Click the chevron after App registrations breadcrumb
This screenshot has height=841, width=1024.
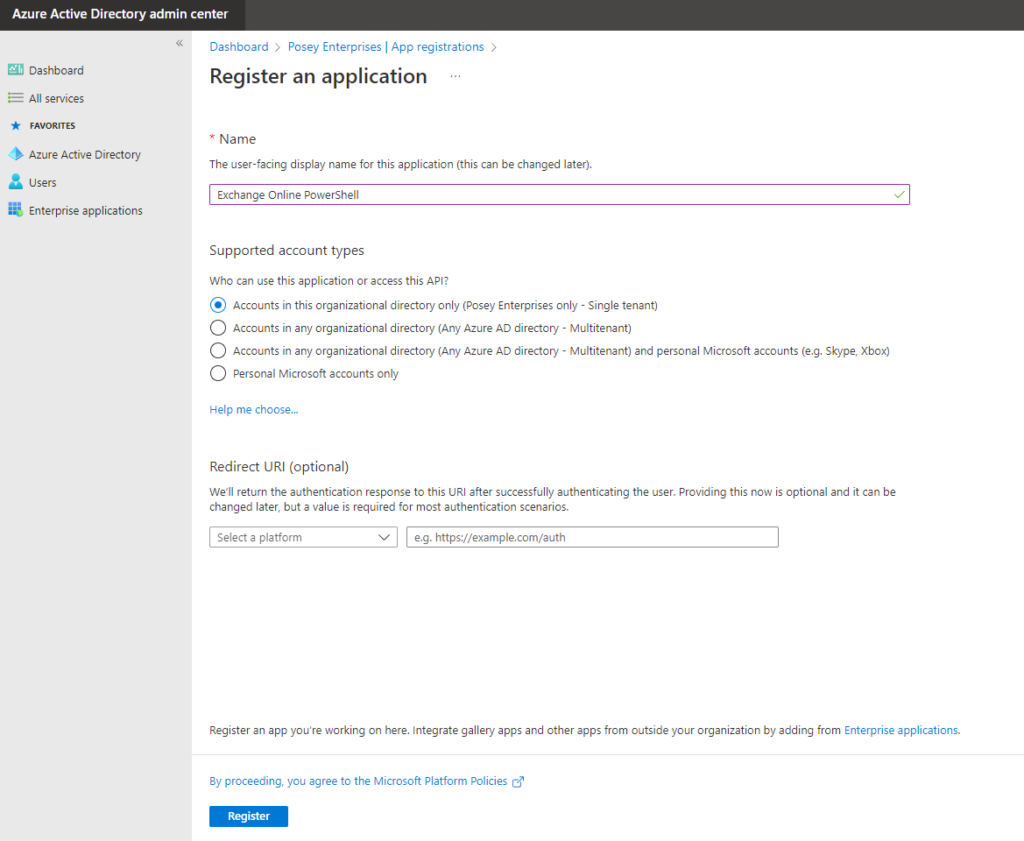tap(494, 48)
